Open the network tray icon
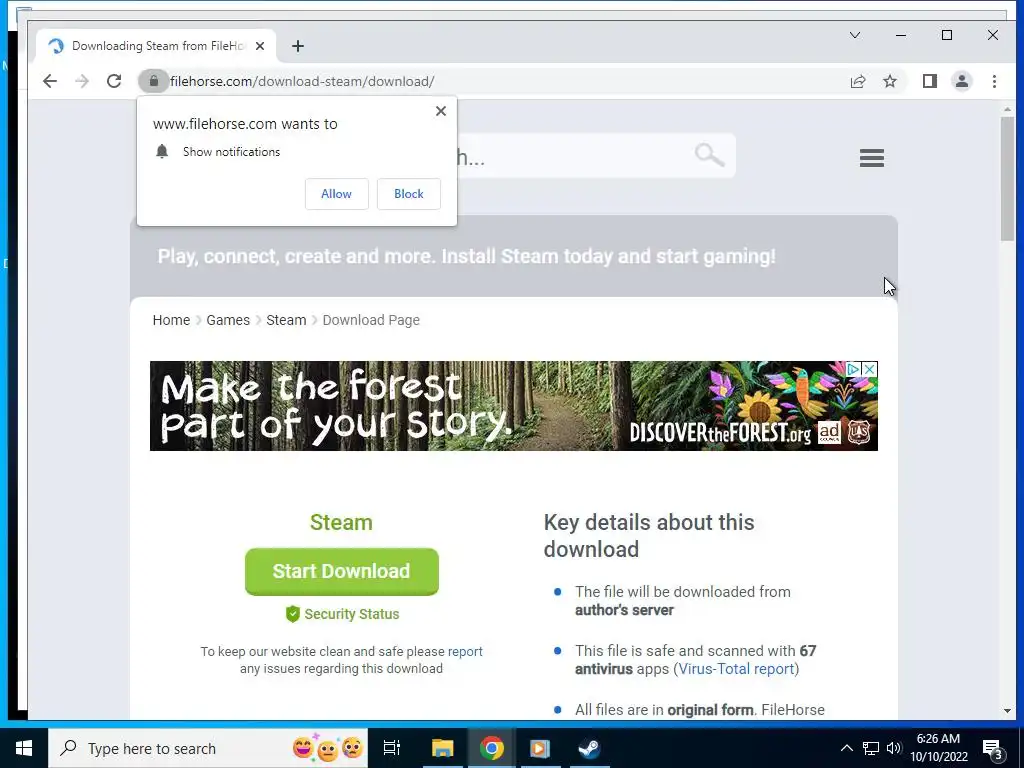The height and width of the screenshot is (768, 1024). (871, 748)
